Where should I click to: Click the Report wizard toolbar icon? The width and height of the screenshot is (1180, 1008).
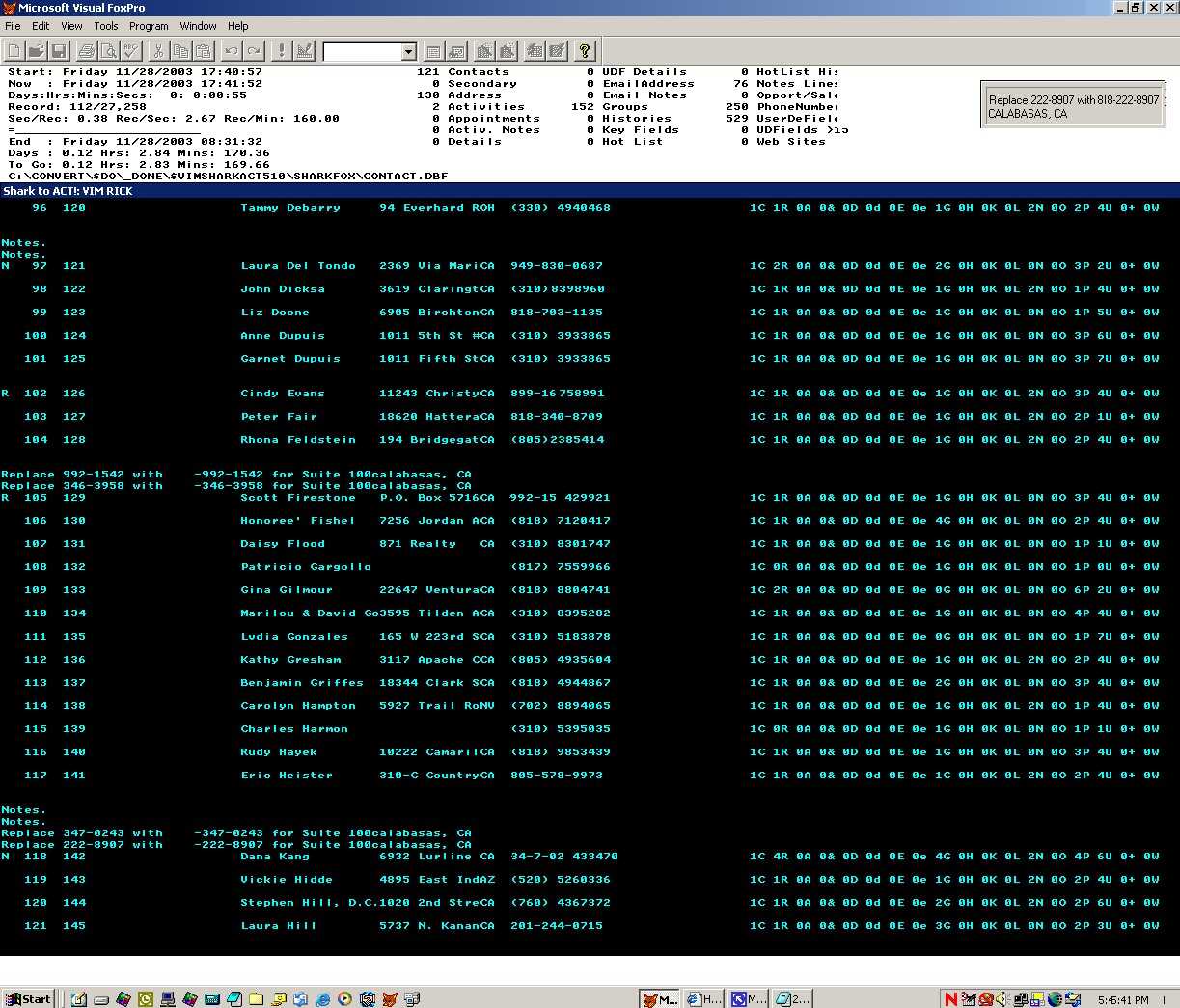(507, 51)
